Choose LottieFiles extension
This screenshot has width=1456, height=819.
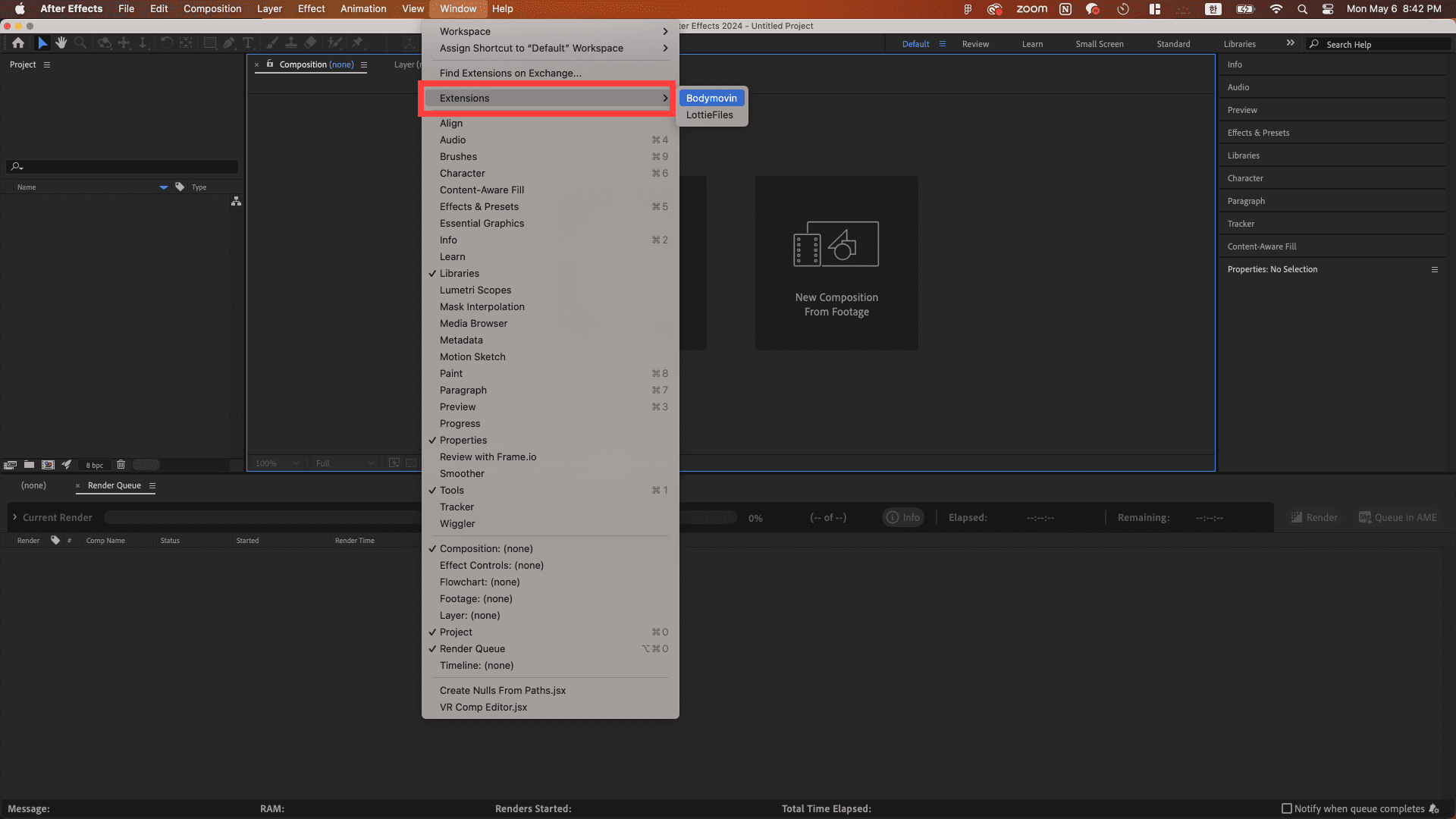point(711,115)
